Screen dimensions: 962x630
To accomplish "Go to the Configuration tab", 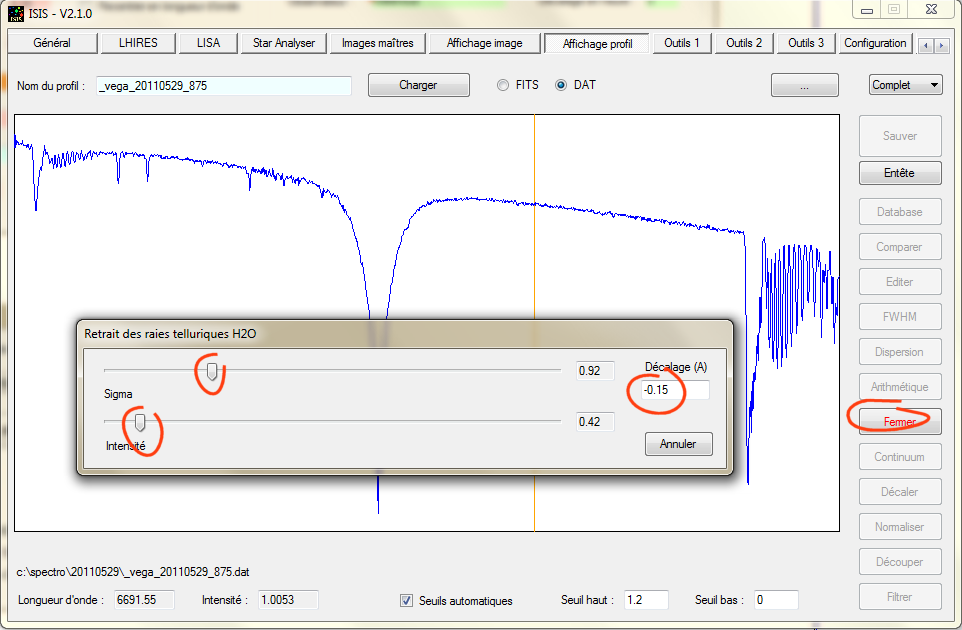I will click(875, 43).
